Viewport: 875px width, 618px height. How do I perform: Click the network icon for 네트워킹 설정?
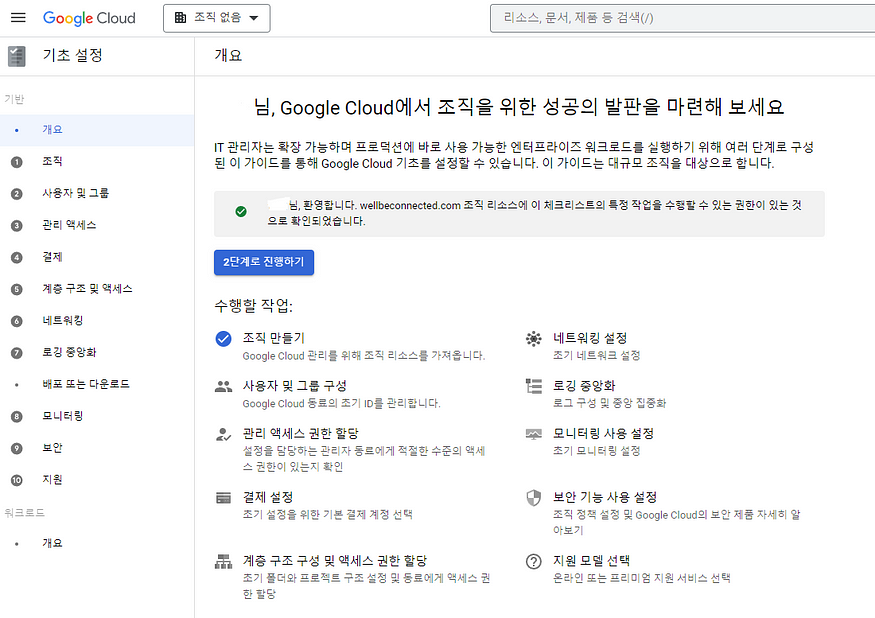pyautogui.click(x=533, y=338)
